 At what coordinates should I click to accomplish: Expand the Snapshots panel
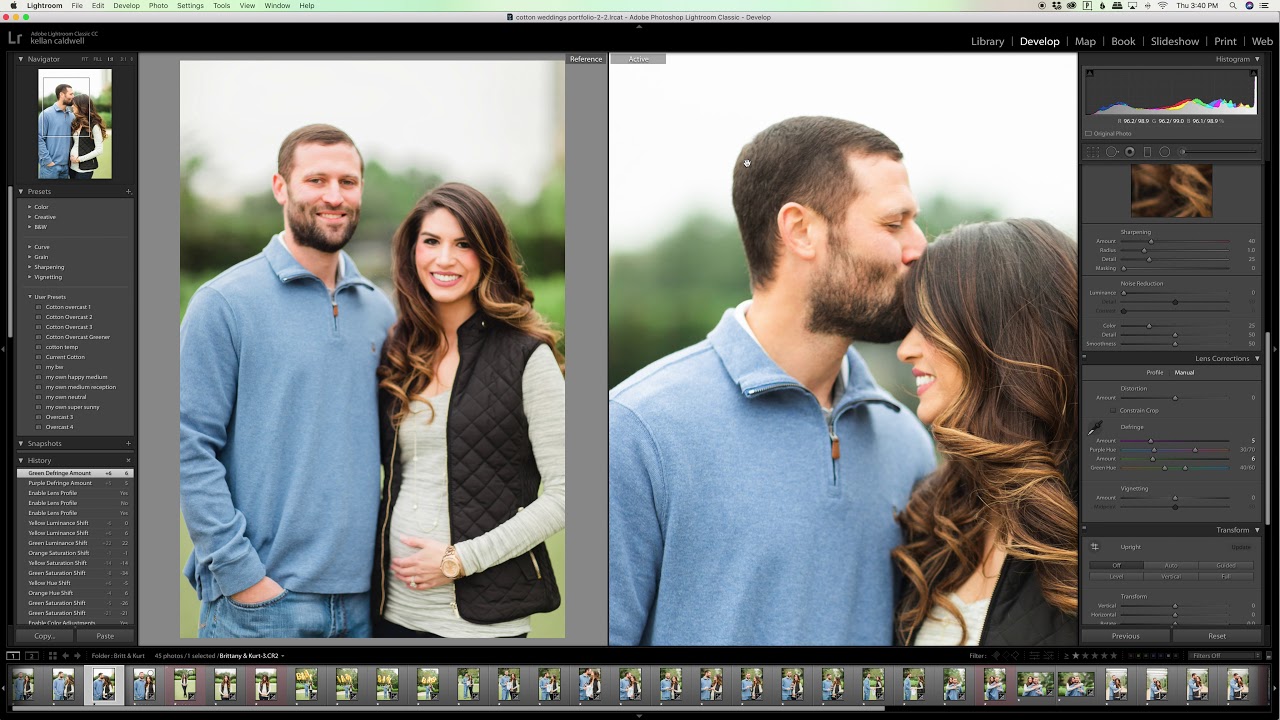click(21, 443)
